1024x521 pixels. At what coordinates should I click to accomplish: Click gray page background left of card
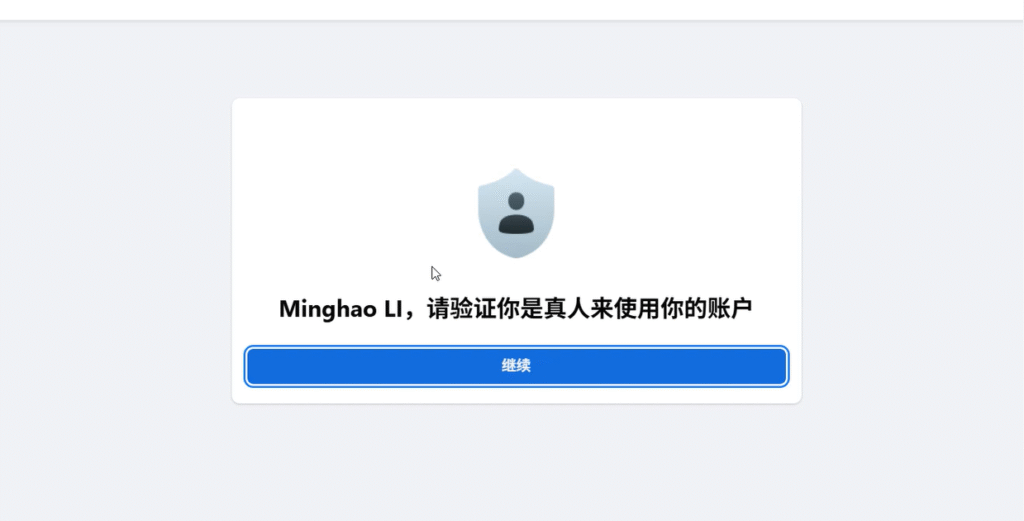[116, 261]
